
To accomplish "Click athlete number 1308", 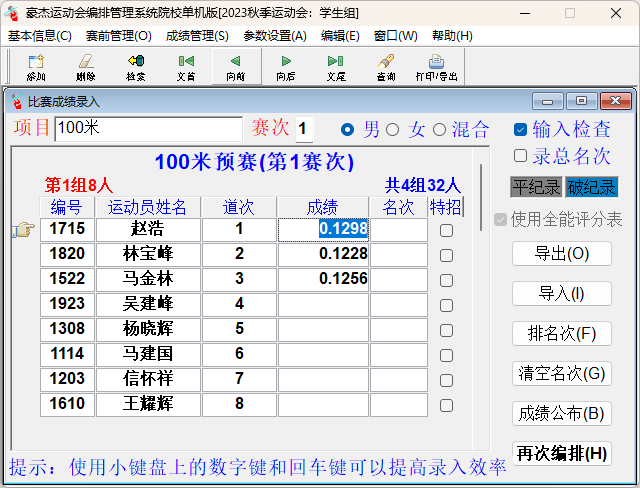I will 67,330.
